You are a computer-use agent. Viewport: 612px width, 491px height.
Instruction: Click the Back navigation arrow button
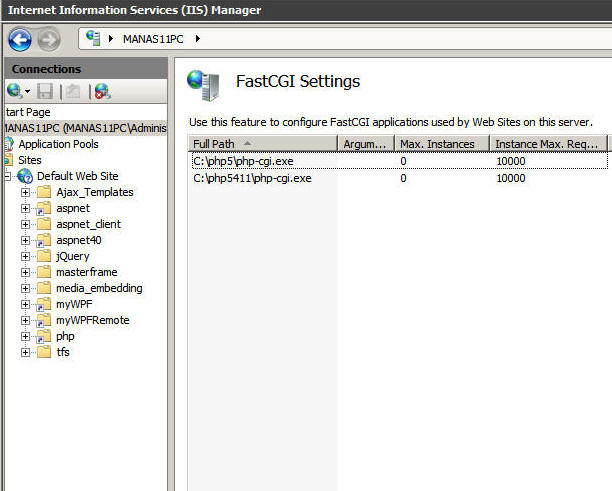20,39
